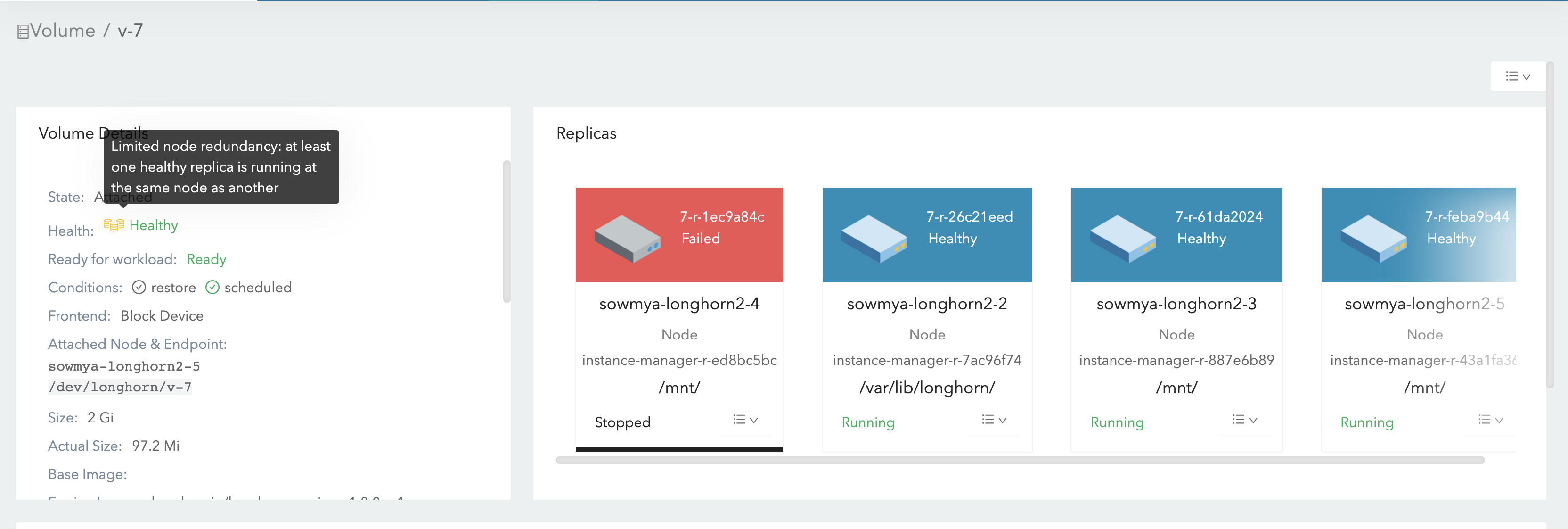The image size is (1568, 529).
Task: Go to Volume breadcrumb link
Action: pyautogui.click(x=63, y=31)
